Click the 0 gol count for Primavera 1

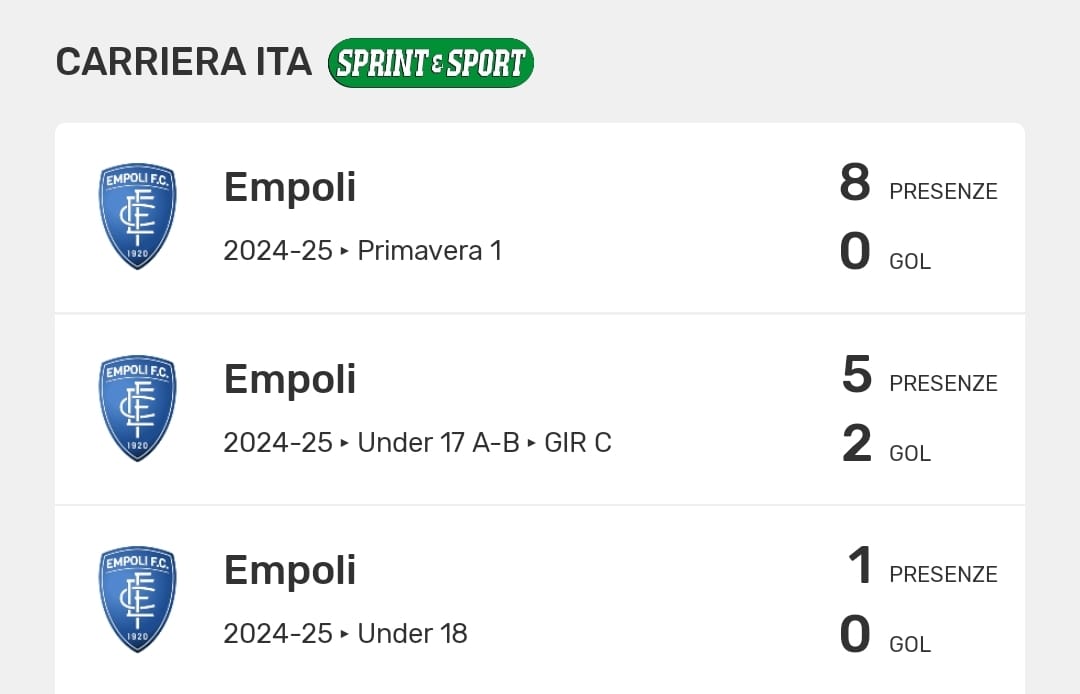coord(855,252)
